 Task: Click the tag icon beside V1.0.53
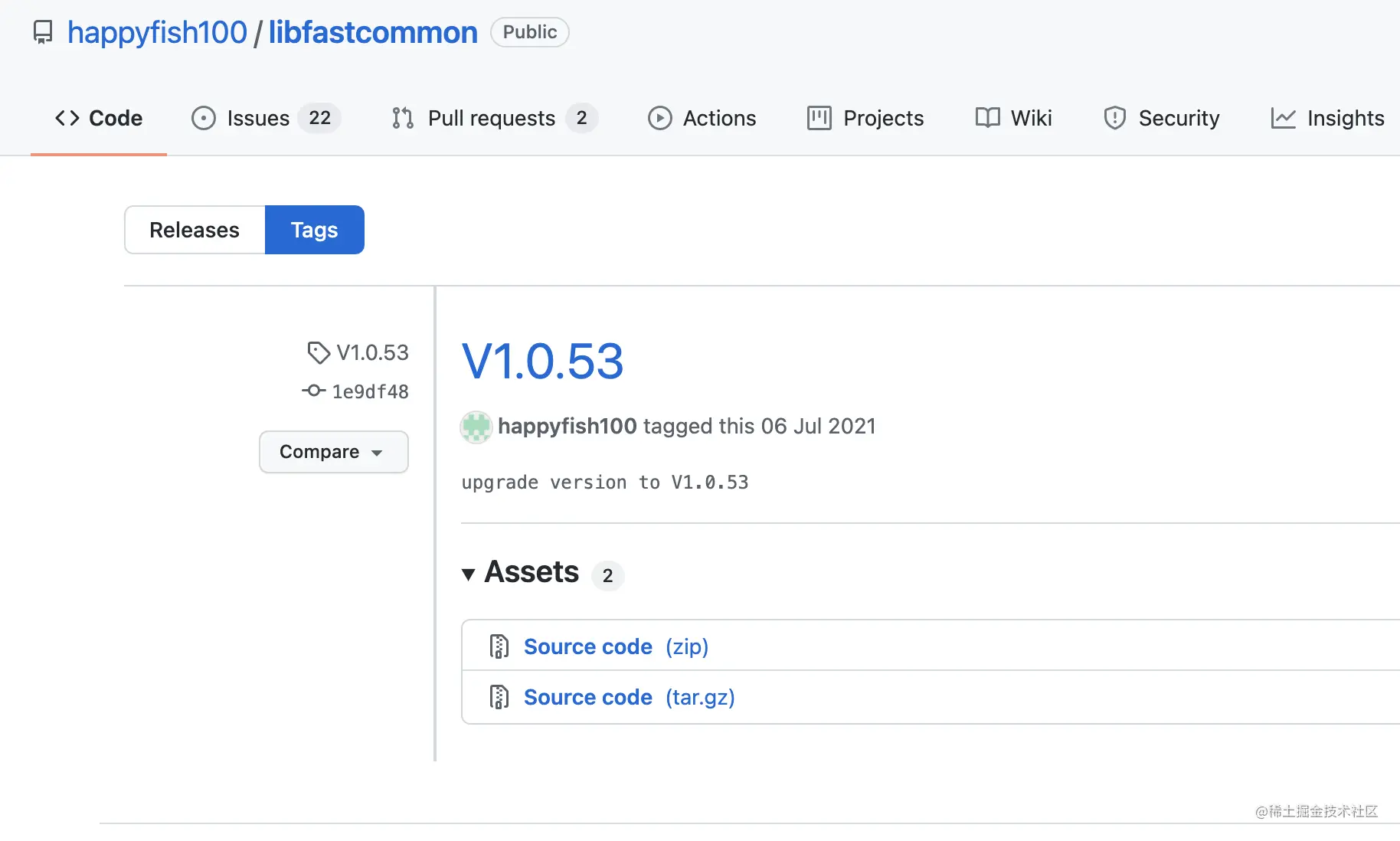(x=319, y=352)
